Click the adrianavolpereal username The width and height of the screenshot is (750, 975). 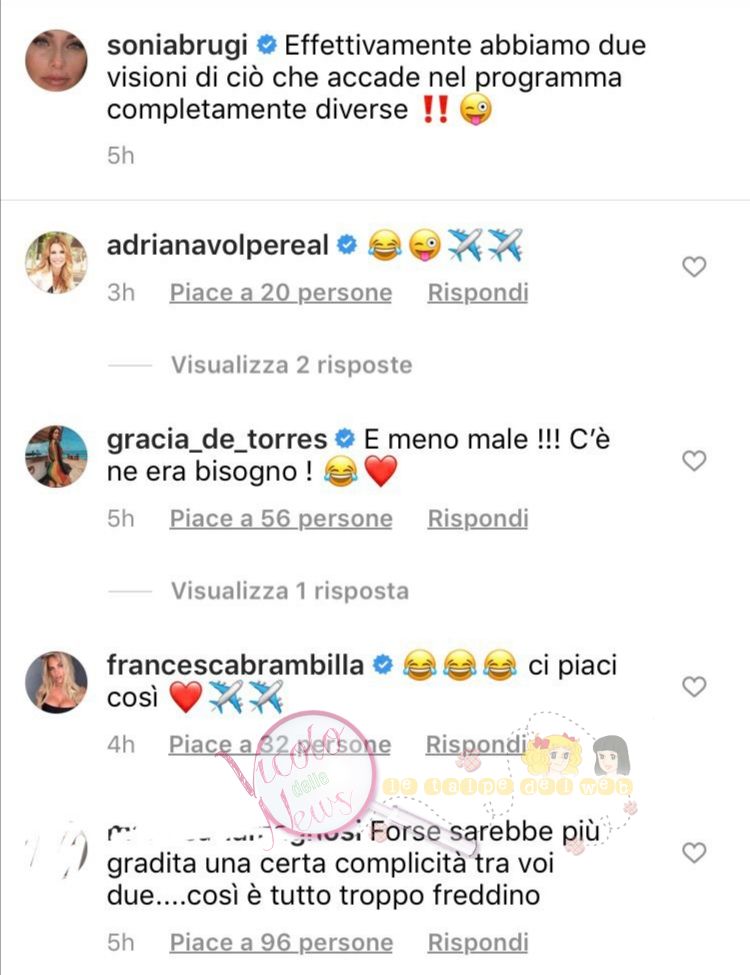(x=218, y=245)
